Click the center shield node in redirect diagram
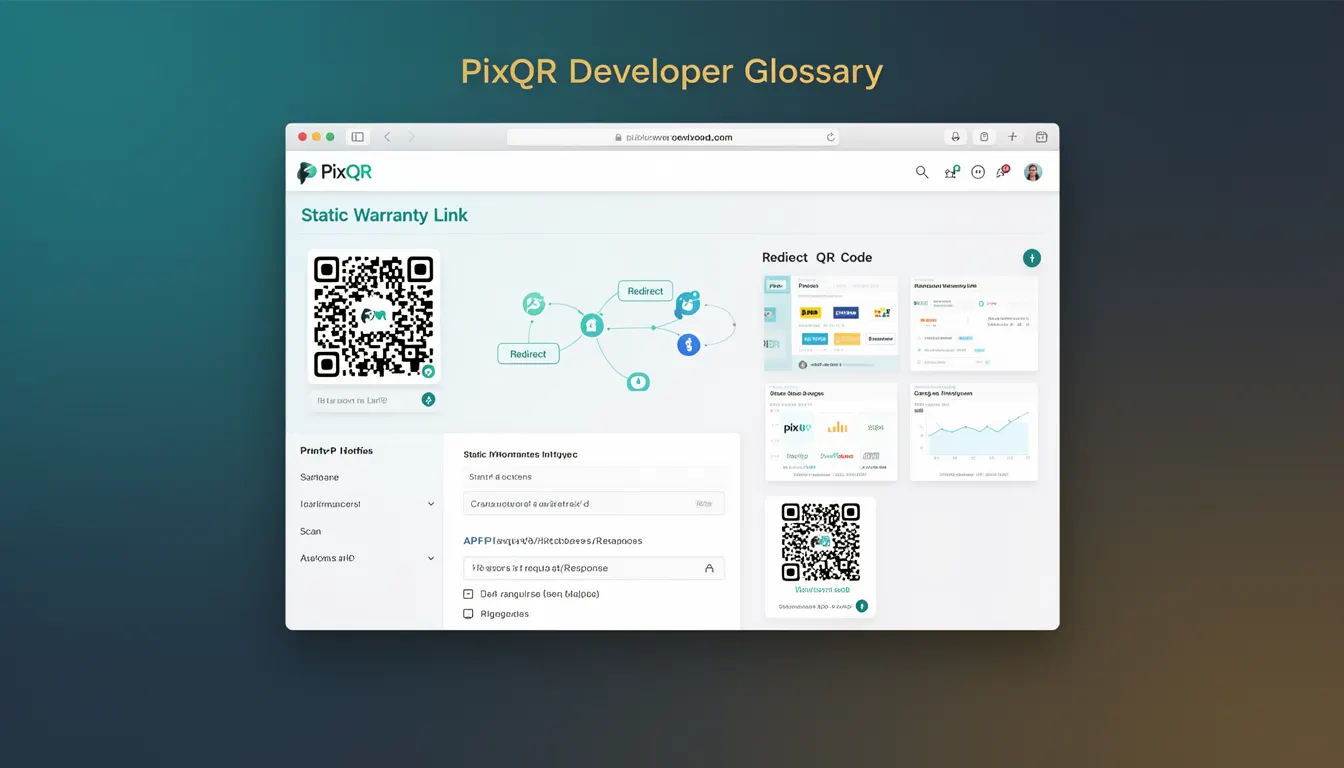1344x768 pixels. pos(591,325)
